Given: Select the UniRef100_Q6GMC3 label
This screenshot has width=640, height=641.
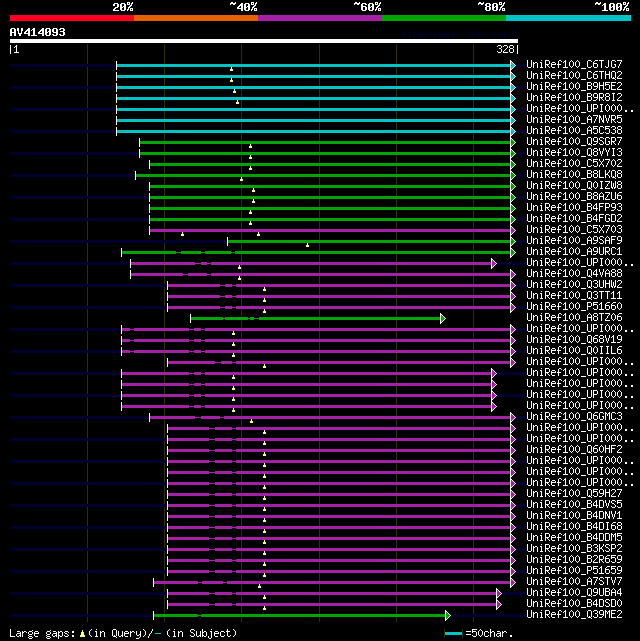Looking at the screenshot, I should [574, 417].
